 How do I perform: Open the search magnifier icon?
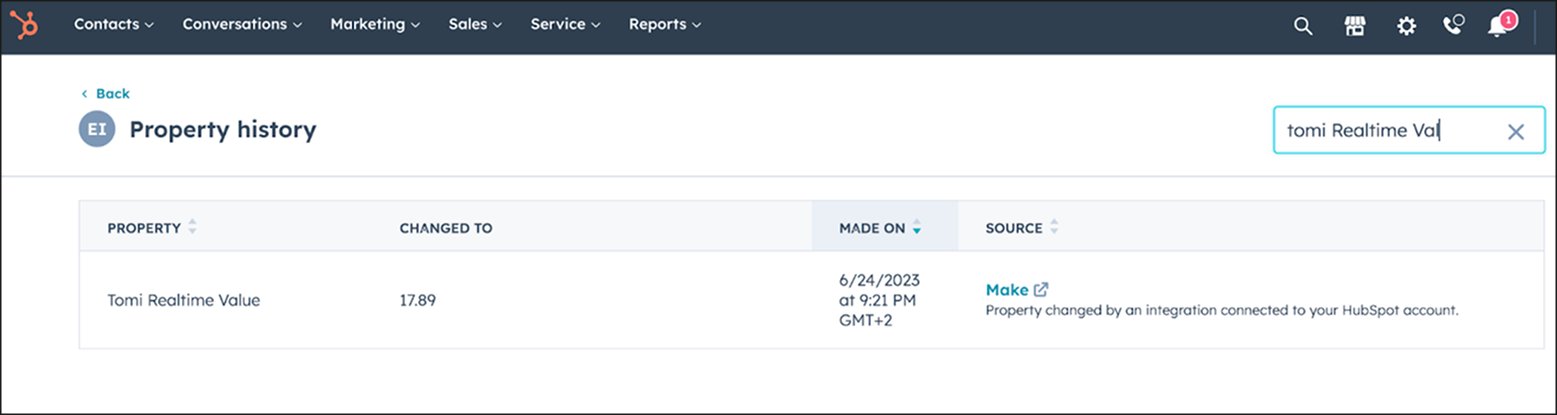point(1302,26)
